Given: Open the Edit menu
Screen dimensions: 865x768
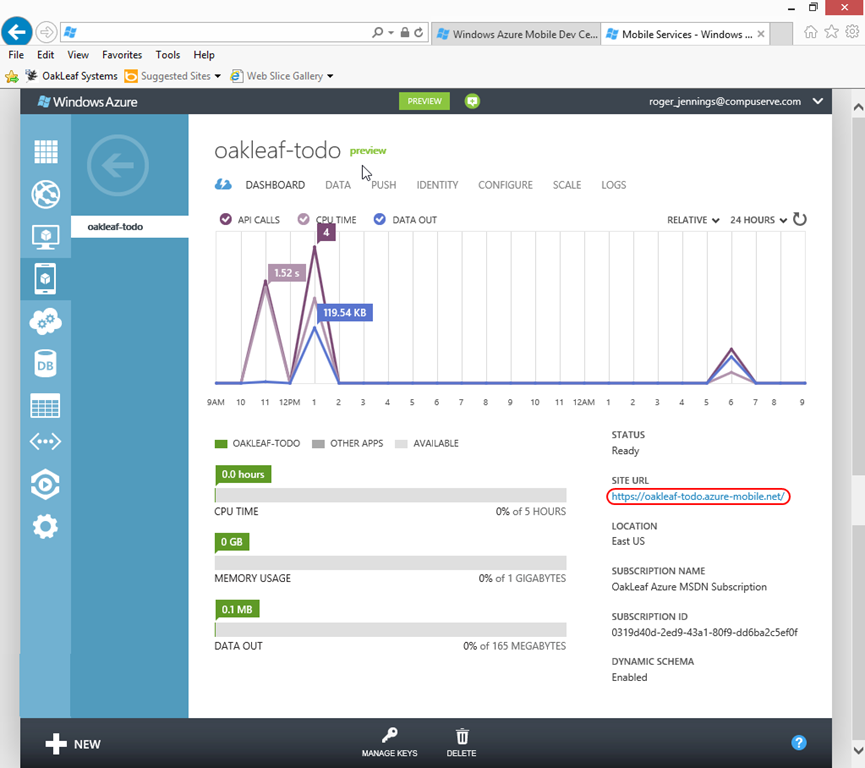Looking at the screenshot, I should click(45, 55).
